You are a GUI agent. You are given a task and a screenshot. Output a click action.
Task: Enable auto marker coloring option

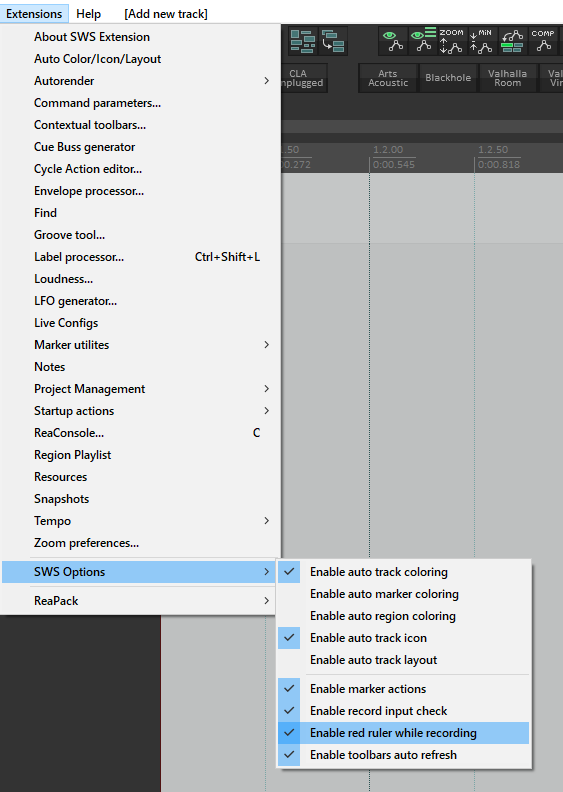coord(404,594)
